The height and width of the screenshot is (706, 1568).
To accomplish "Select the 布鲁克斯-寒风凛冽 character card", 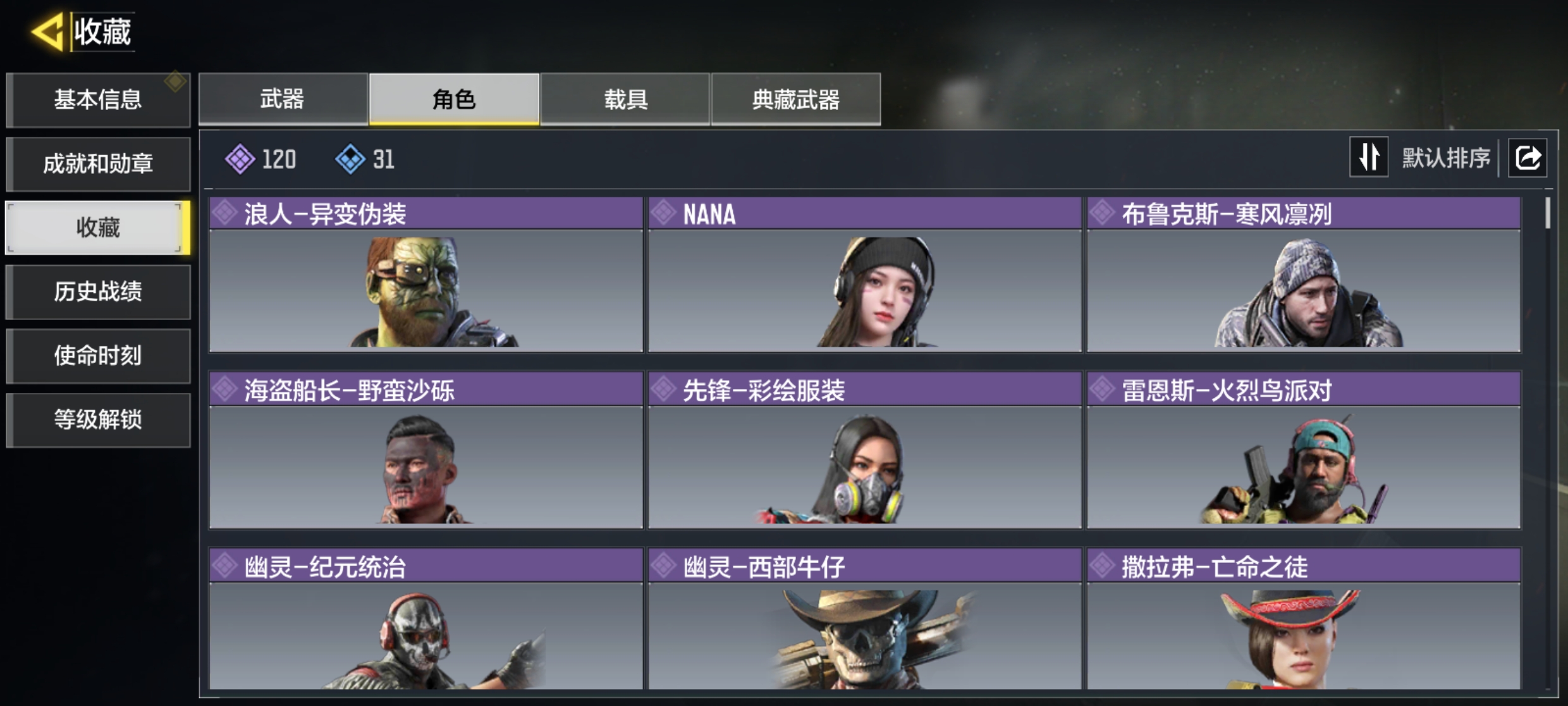I will point(1304,275).
